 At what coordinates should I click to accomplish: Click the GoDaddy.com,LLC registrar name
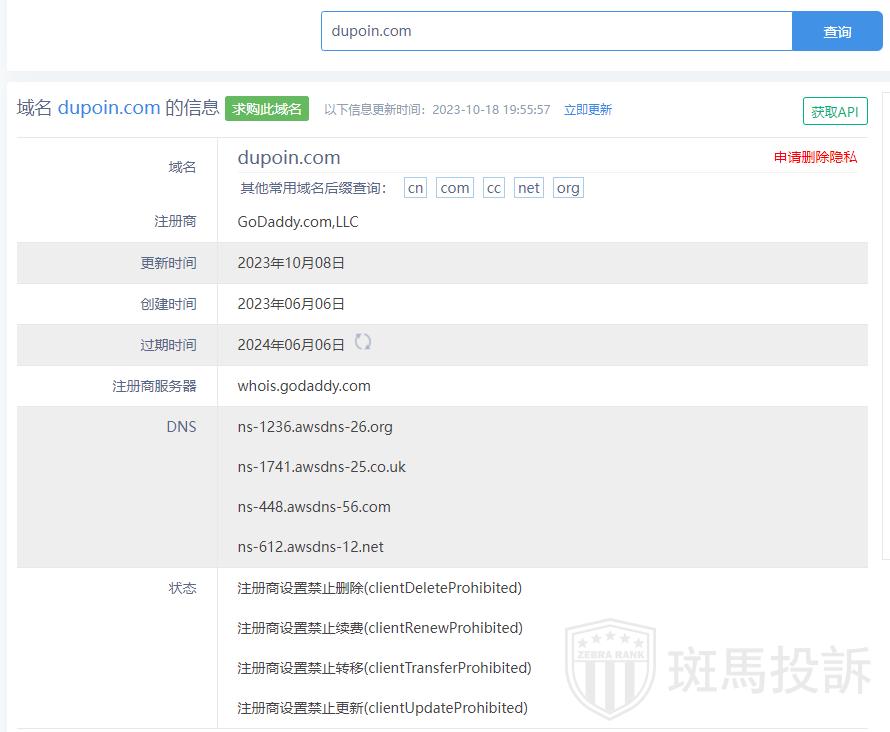click(298, 222)
